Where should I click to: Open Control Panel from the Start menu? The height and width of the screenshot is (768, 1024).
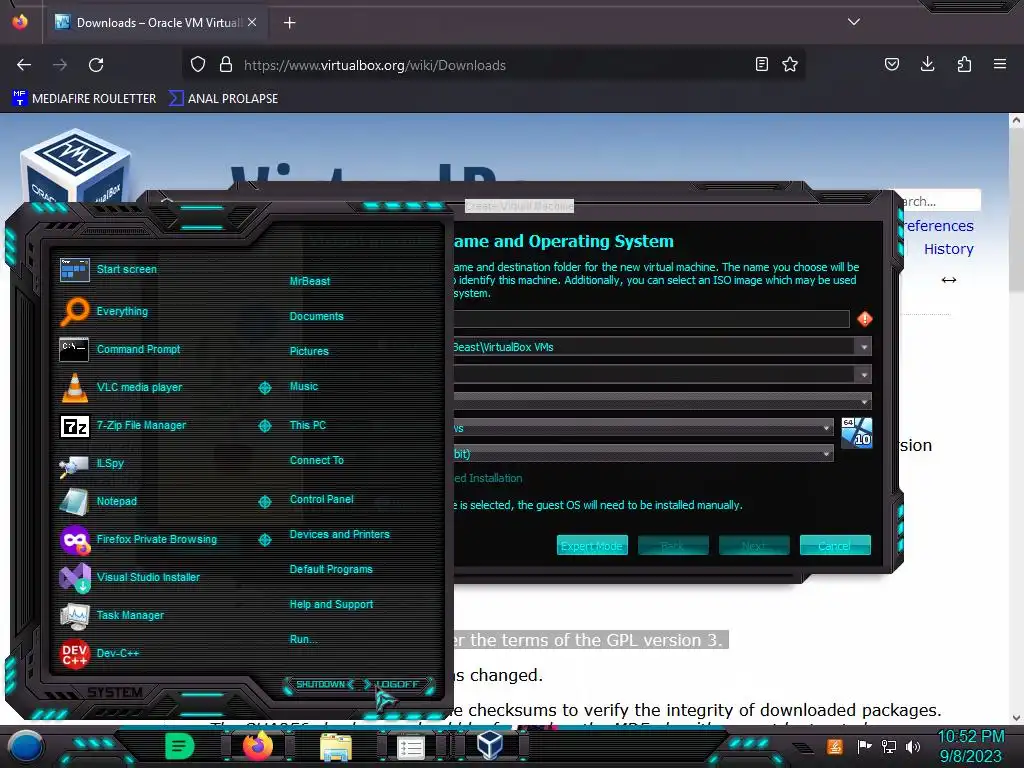click(x=321, y=500)
